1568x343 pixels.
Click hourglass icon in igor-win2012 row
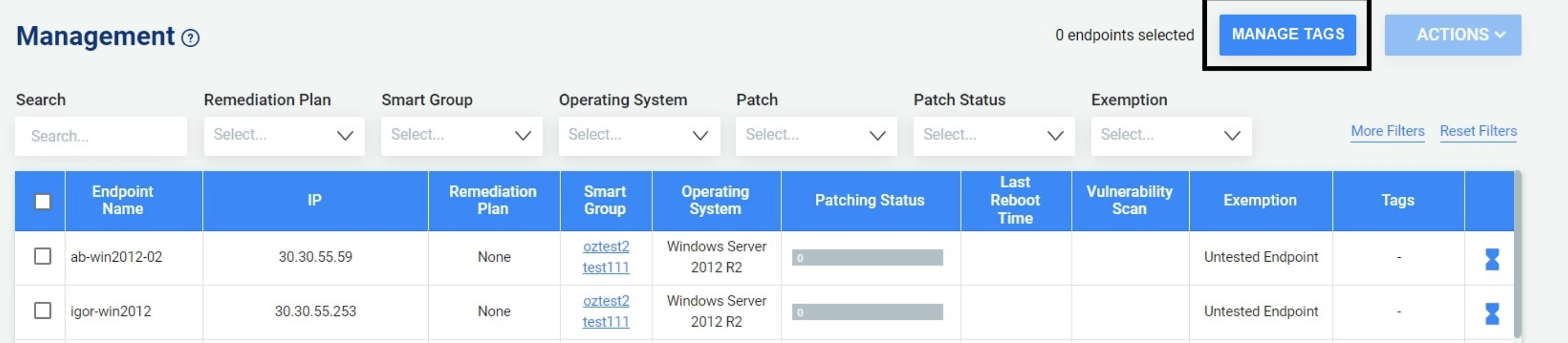coord(1492,313)
